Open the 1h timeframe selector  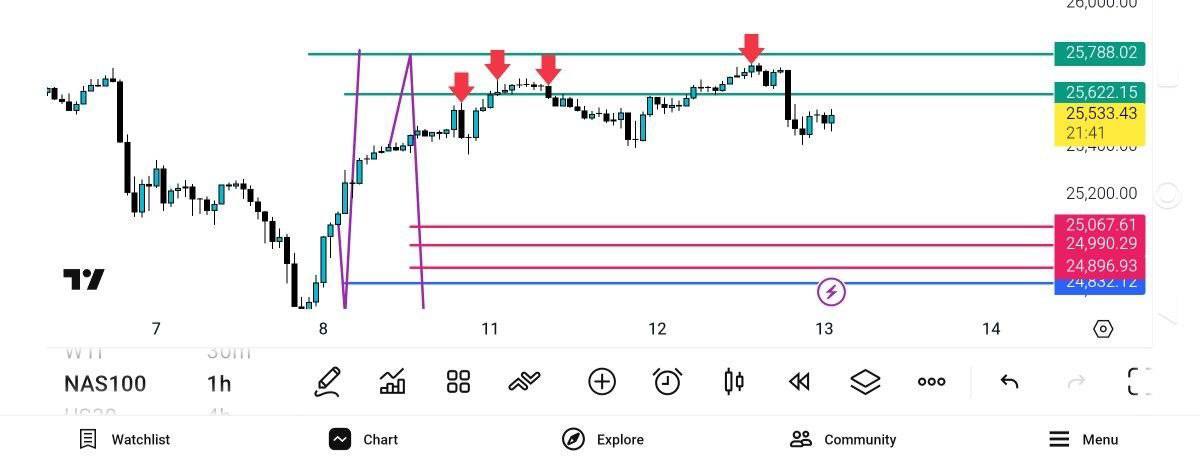(219, 384)
